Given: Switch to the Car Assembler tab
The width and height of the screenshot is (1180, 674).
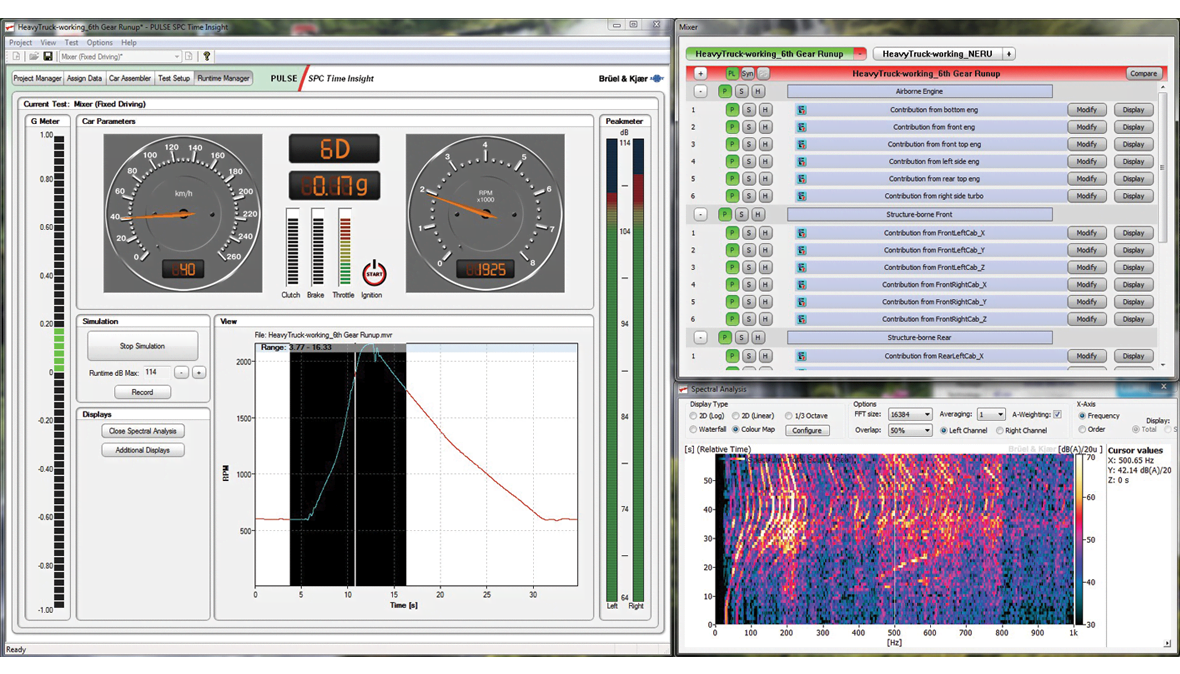Looking at the screenshot, I should click(x=130, y=78).
